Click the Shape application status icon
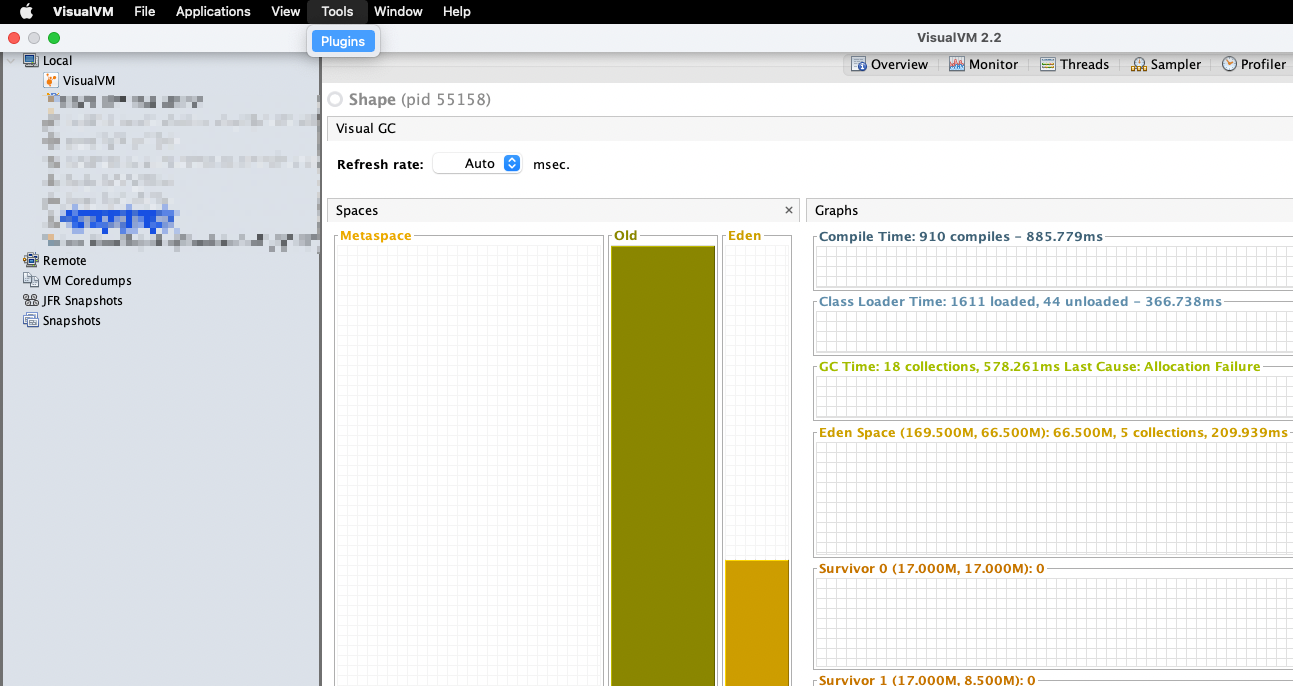The width and height of the screenshot is (1293, 686). 335,99
